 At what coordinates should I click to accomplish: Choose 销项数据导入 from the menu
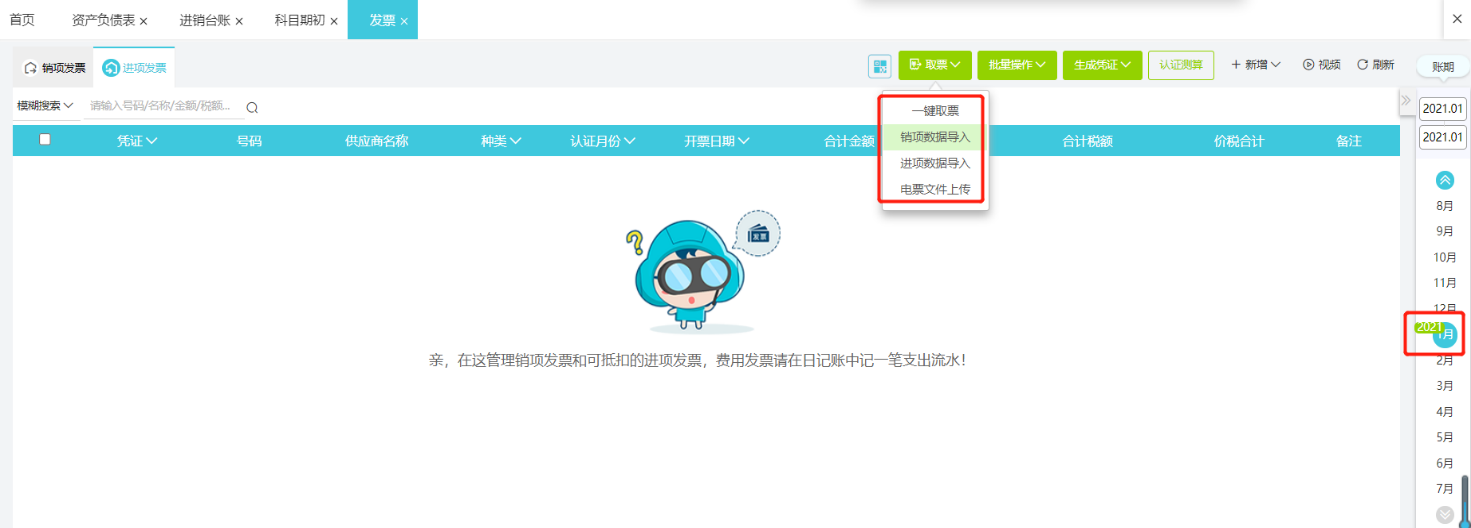935,137
